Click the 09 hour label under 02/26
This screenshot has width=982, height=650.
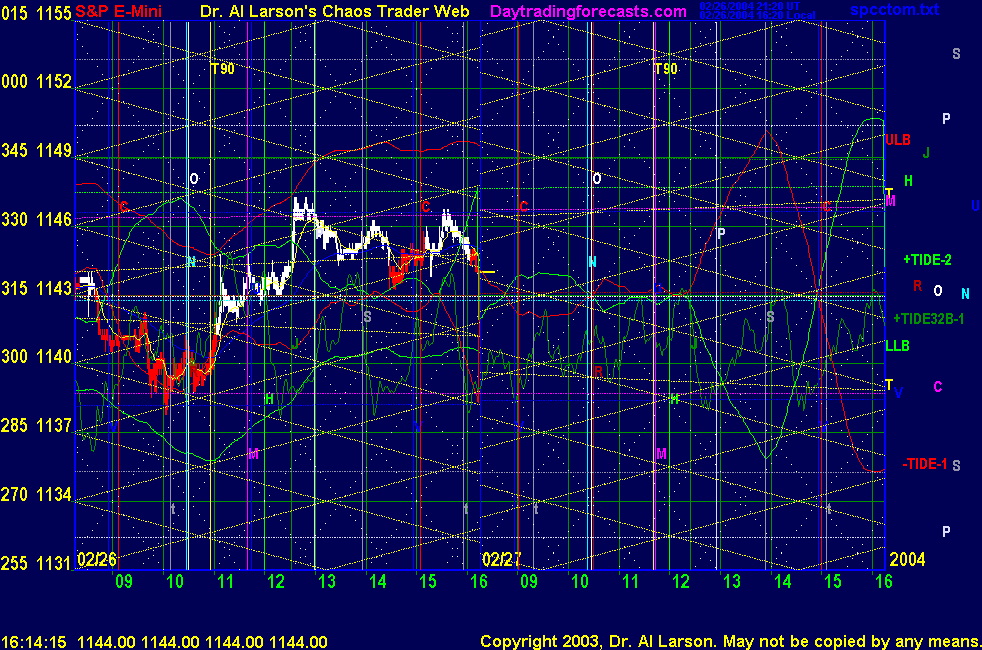[124, 582]
